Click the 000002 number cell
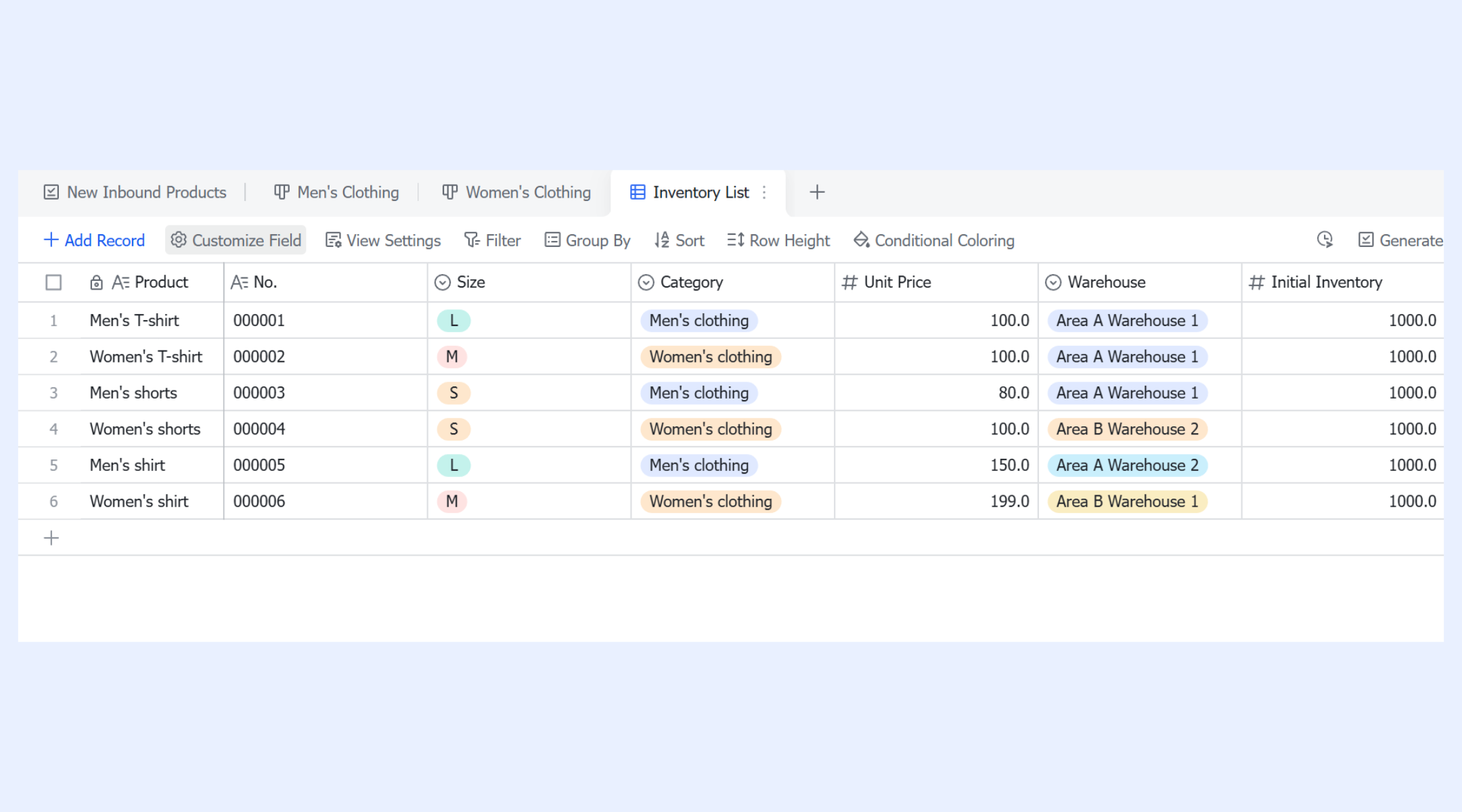The image size is (1462, 812). tap(326, 357)
